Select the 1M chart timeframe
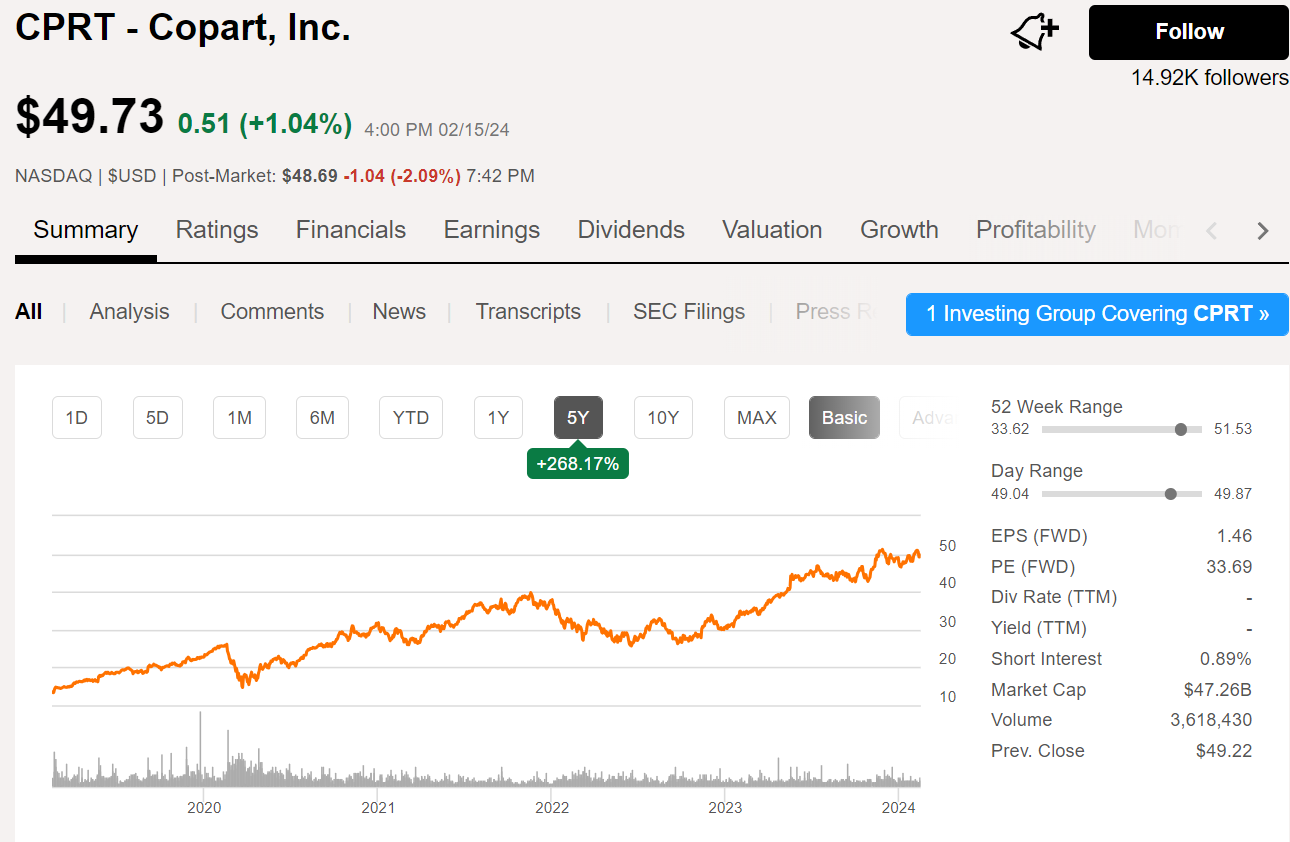1290x842 pixels. coord(239,418)
